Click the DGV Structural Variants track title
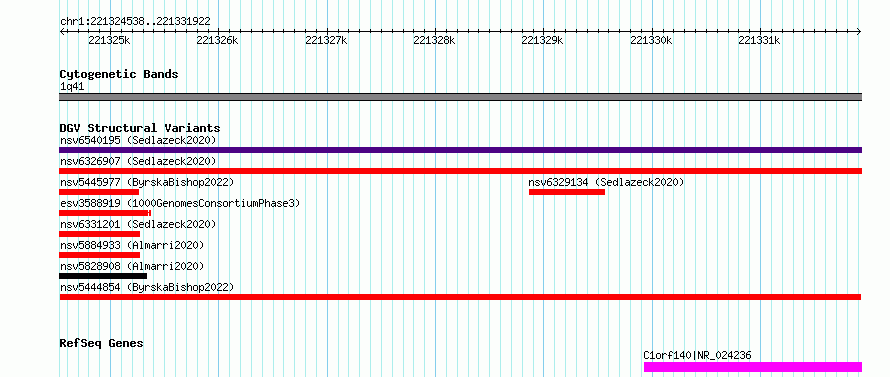Screen dimensions: 890x377 point(140,128)
